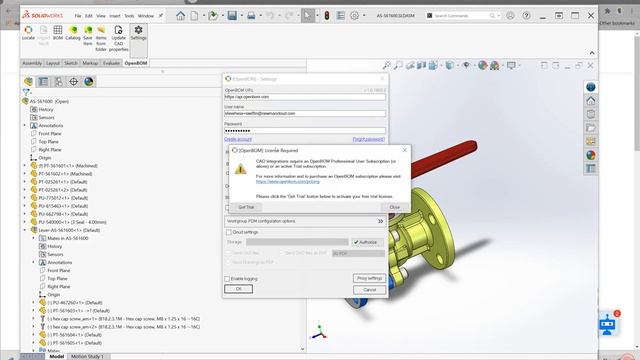Open the Tools menu
This screenshot has height=360, width=640.
pos(129,16)
